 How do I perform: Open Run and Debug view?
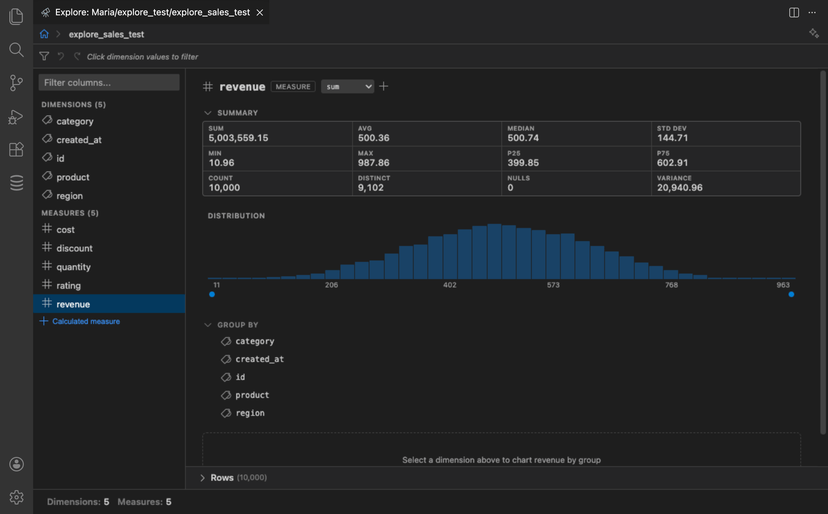coord(16,117)
